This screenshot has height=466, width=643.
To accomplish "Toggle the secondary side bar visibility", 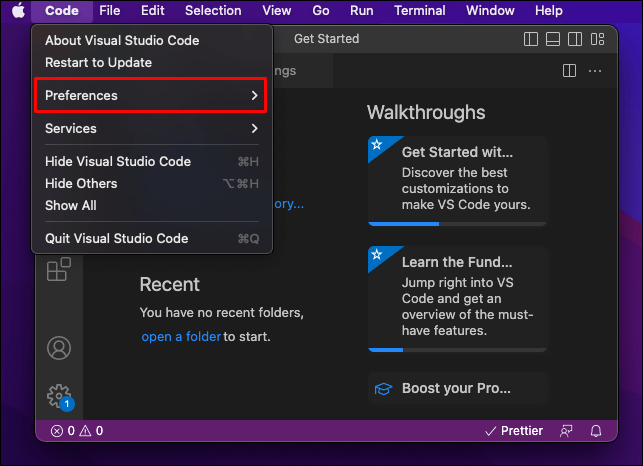I will (x=574, y=39).
